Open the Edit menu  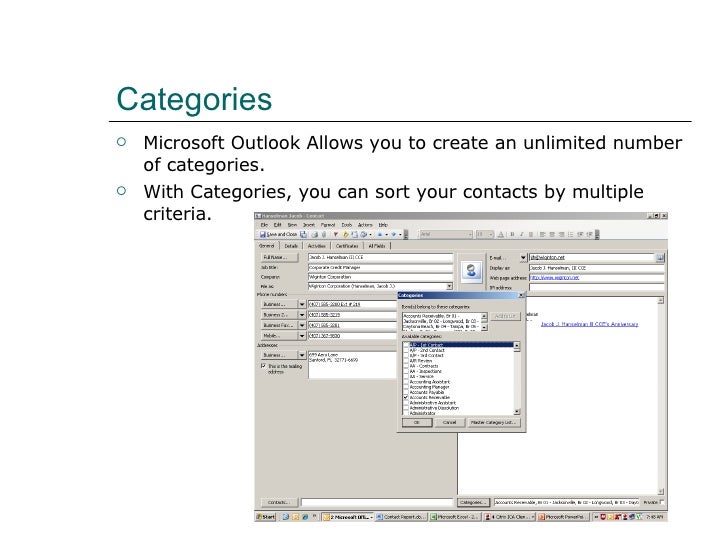pyautogui.click(x=278, y=225)
